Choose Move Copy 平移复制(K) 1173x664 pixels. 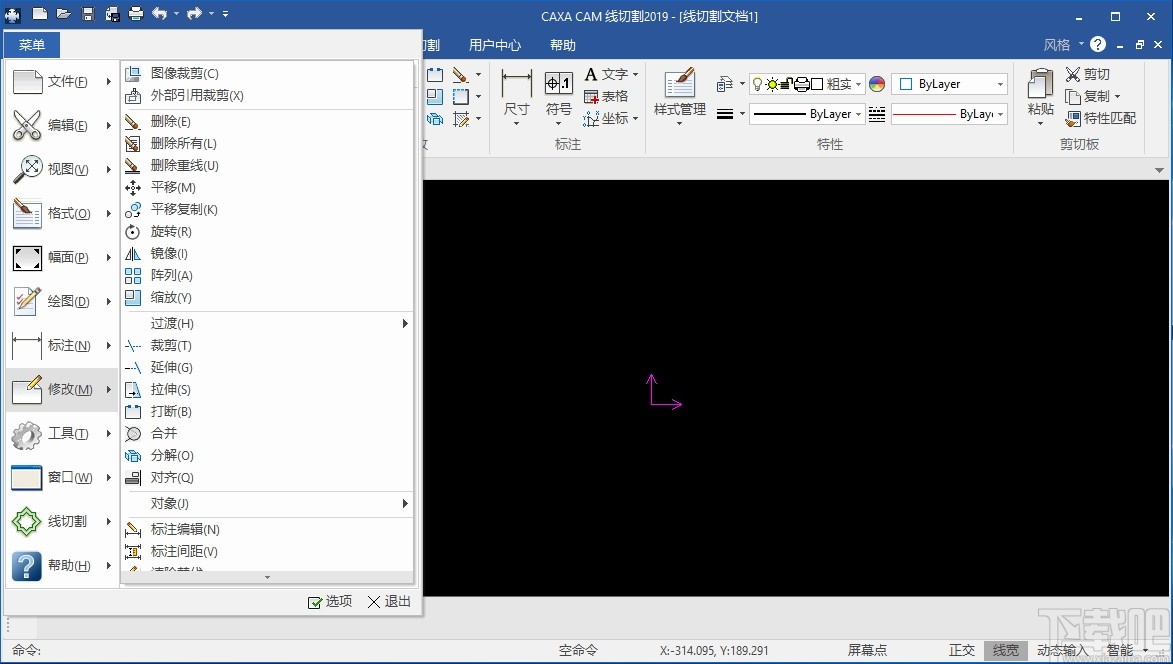click(267, 209)
